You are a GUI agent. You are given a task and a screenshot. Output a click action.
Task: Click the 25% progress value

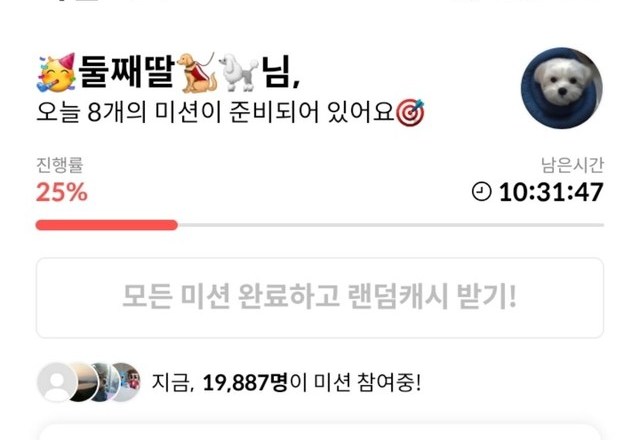click(62, 192)
